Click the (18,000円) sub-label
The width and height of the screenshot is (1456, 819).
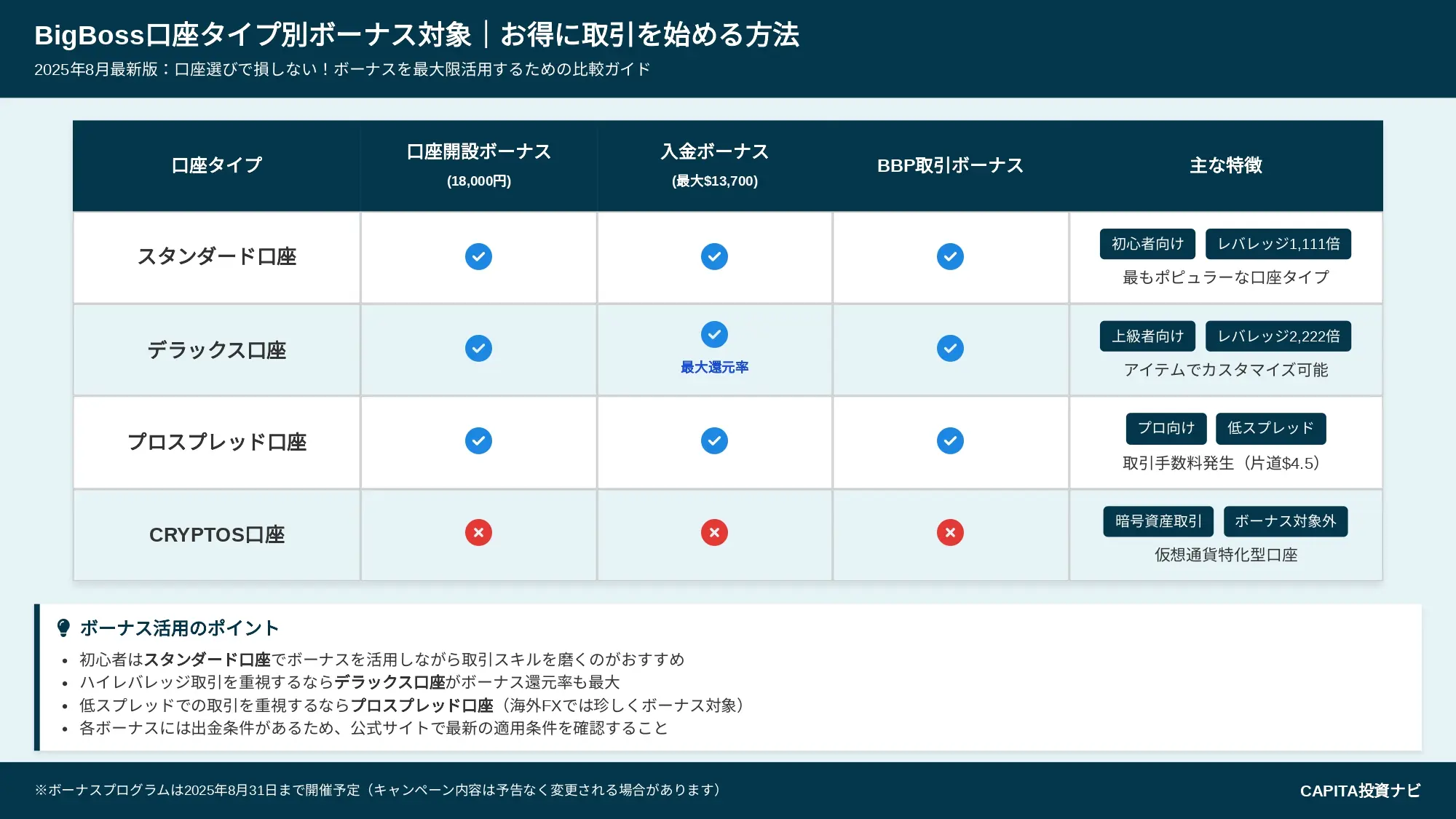pos(478,181)
